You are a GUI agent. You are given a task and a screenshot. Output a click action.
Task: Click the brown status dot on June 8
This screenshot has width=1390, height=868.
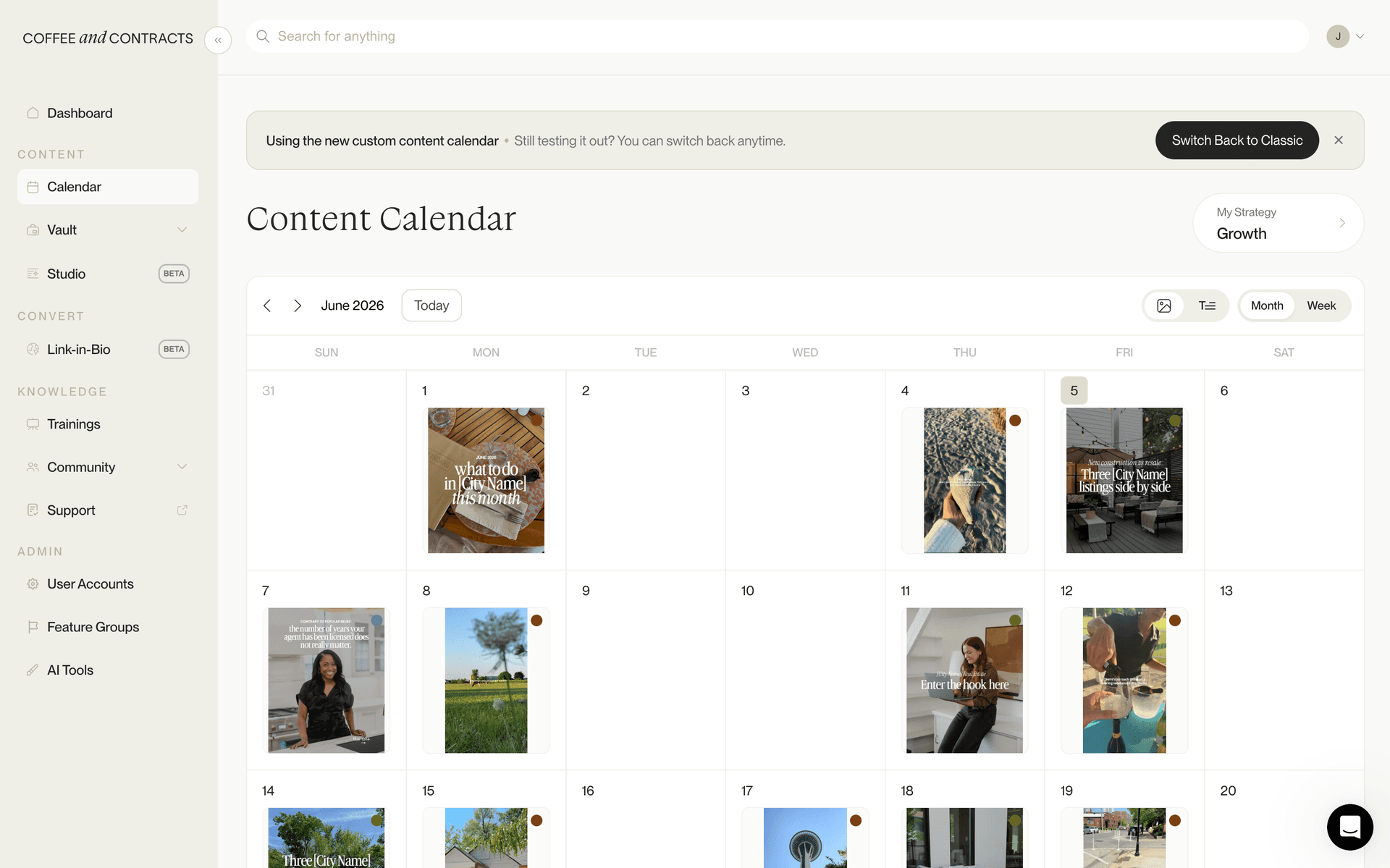tap(536, 620)
